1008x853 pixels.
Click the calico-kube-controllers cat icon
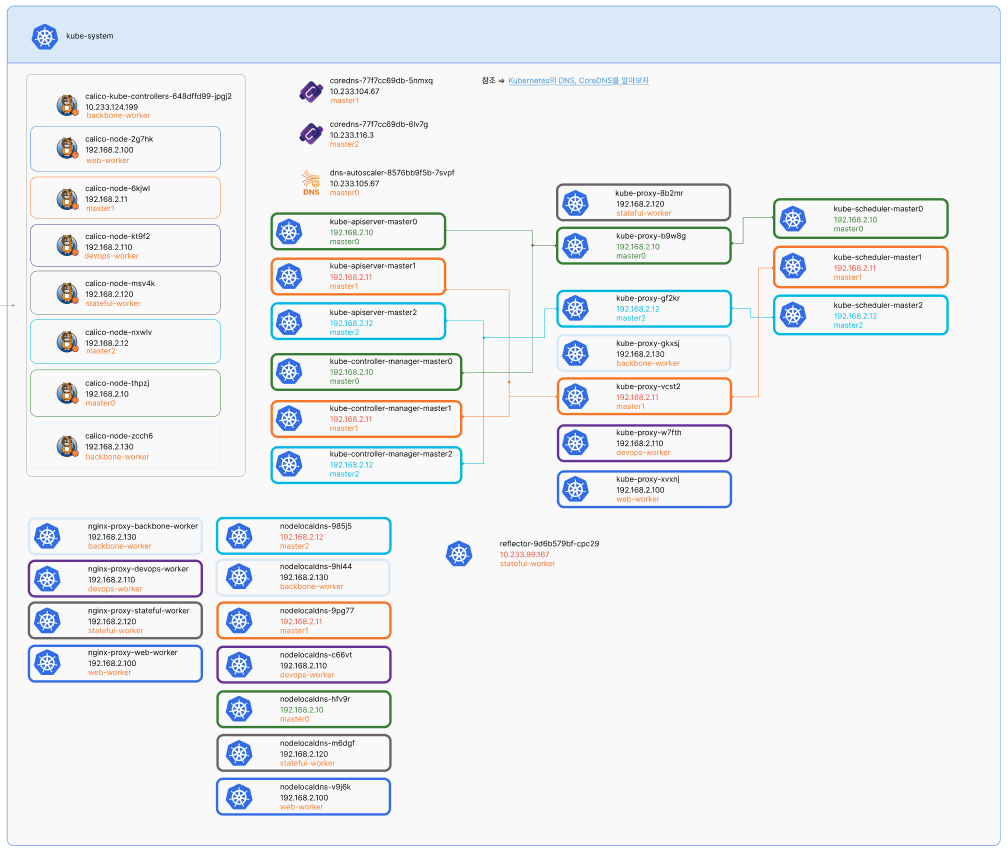click(x=67, y=105)
